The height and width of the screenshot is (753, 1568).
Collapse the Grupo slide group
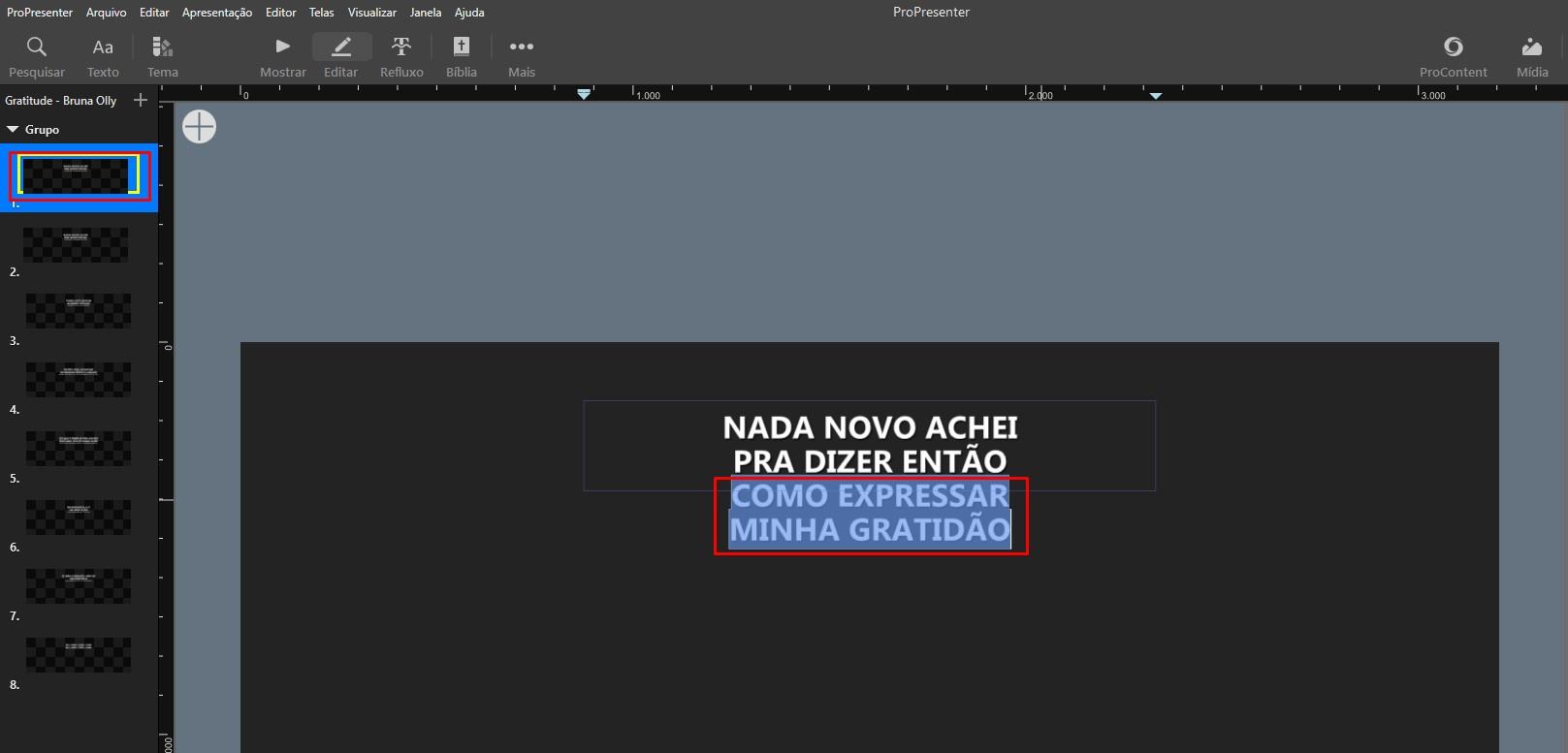[x=13, y=129]
